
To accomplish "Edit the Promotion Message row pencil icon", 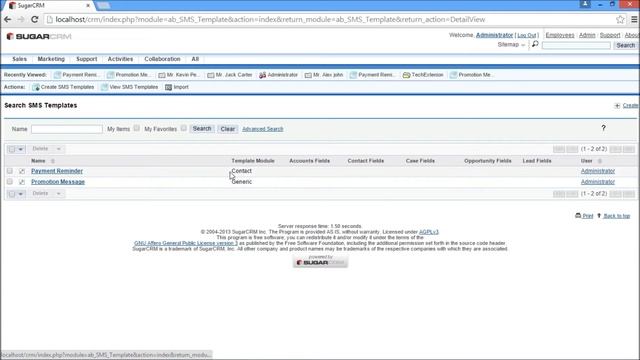I will tap(22, 182).
